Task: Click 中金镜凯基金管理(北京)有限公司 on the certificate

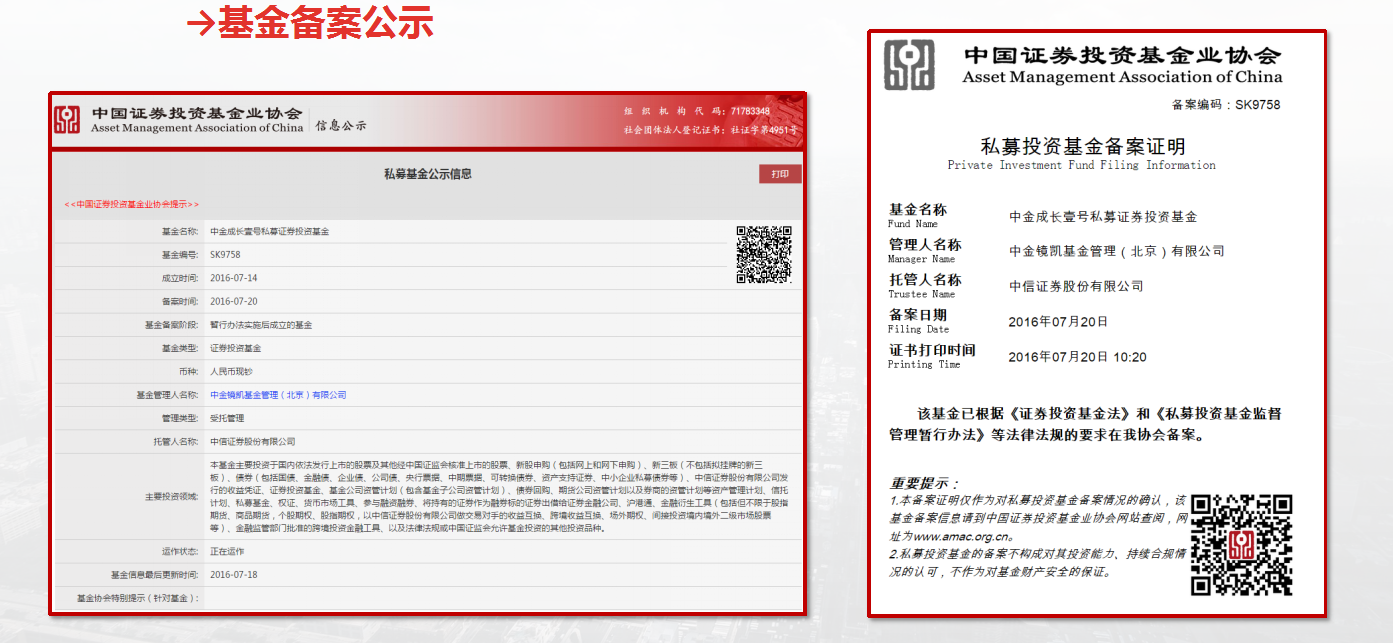Action: click(x=1117, y=251)
